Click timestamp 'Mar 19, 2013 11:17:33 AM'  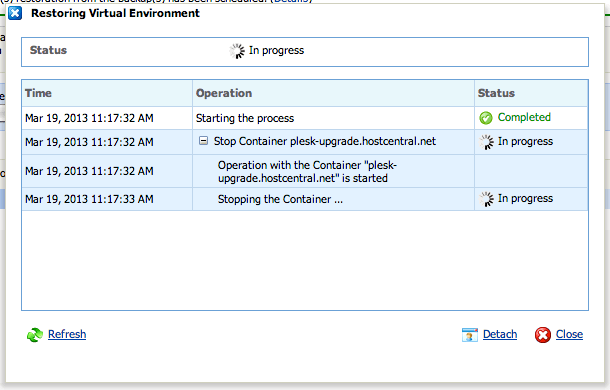(x=89, y=199)
